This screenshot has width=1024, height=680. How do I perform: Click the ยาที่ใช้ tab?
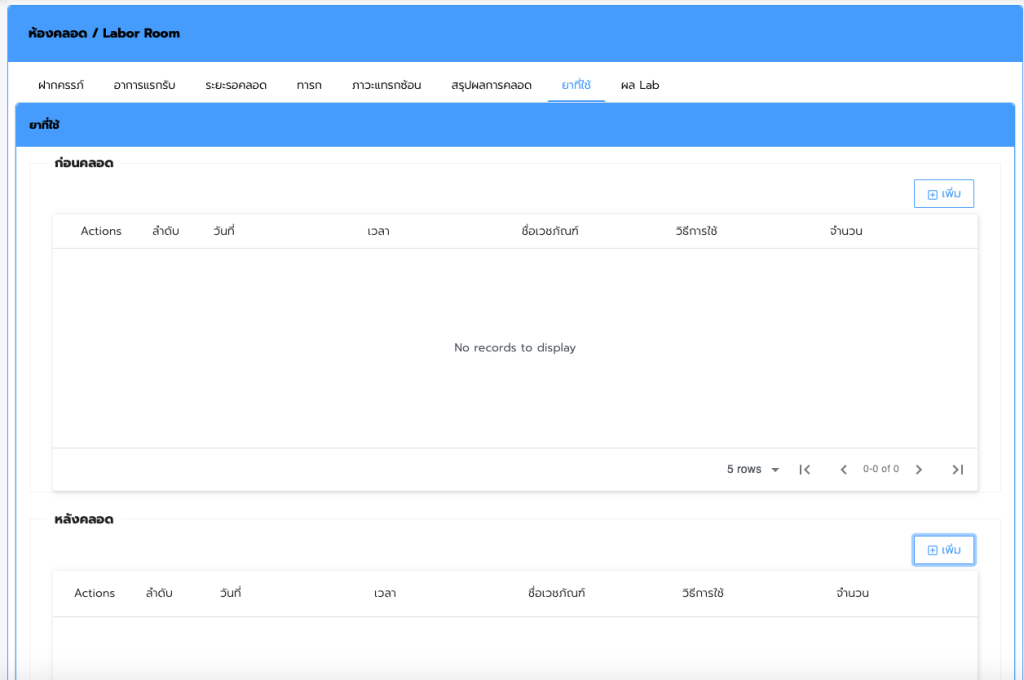[x=576, y=85]
